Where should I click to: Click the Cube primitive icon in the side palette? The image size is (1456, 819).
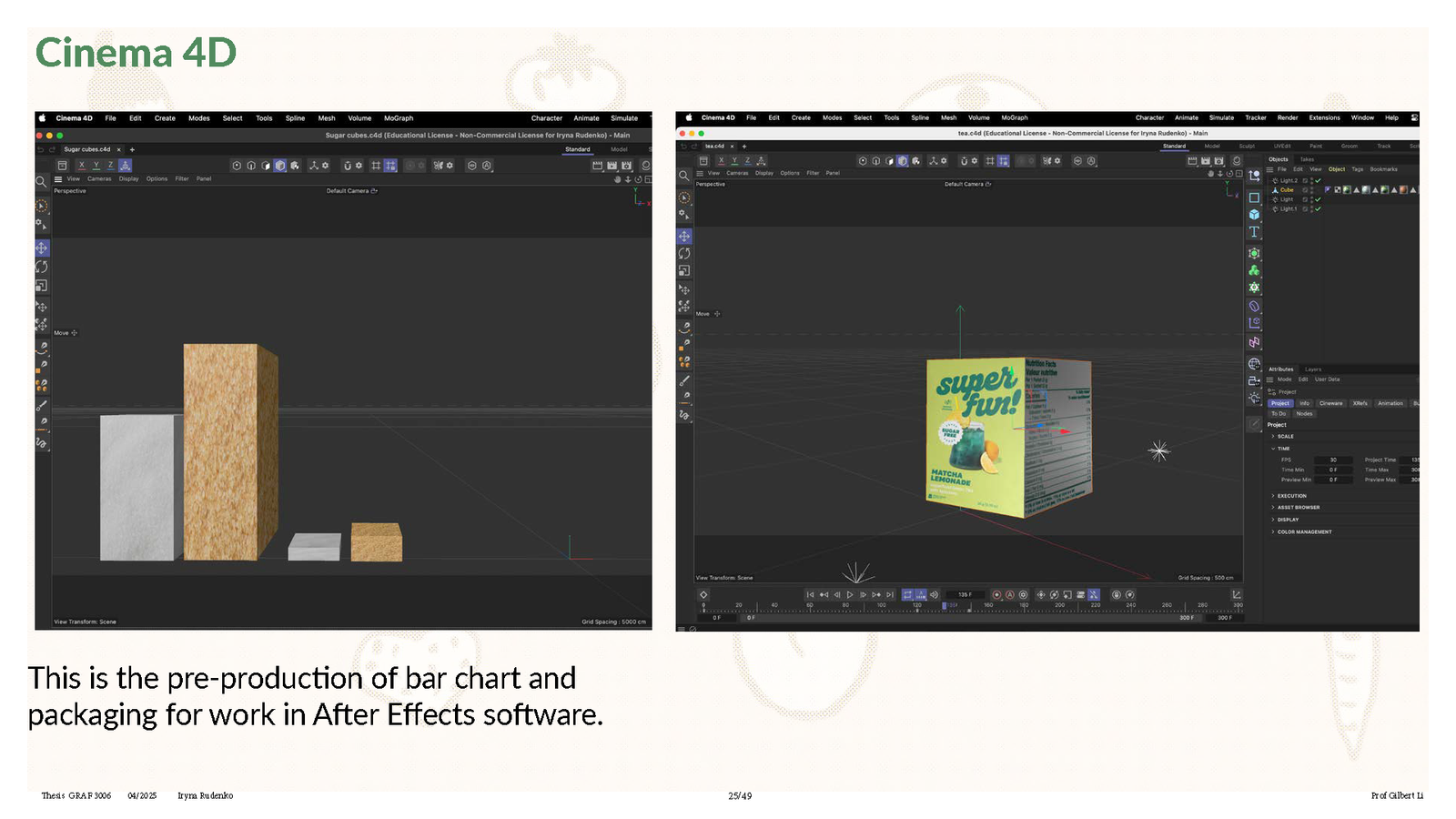click(1254, 215)
